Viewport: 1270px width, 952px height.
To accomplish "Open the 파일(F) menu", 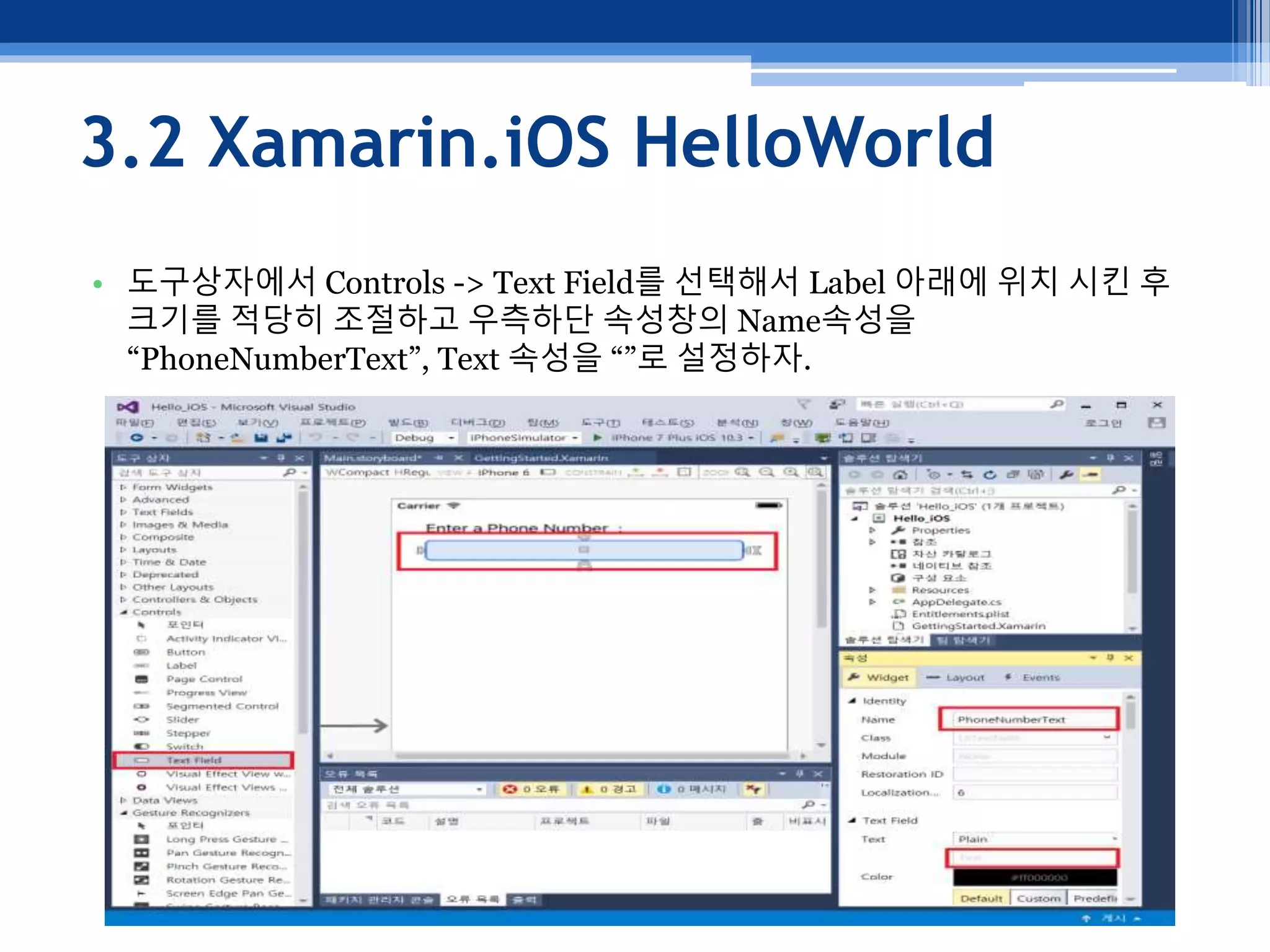I will 135,423.
